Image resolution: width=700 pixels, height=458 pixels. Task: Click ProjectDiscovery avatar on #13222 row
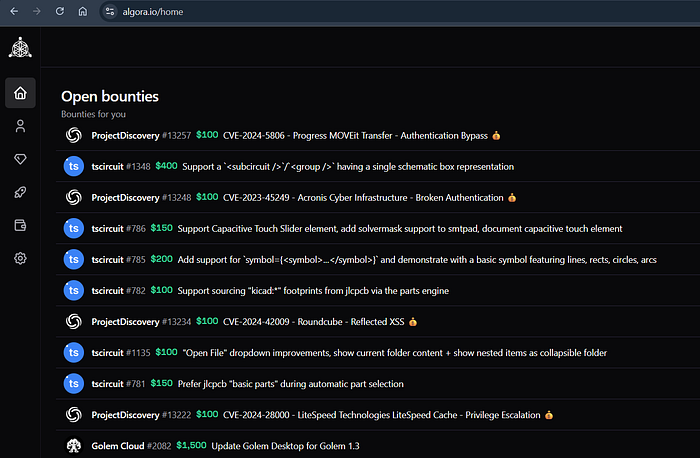tap(74, 415)
